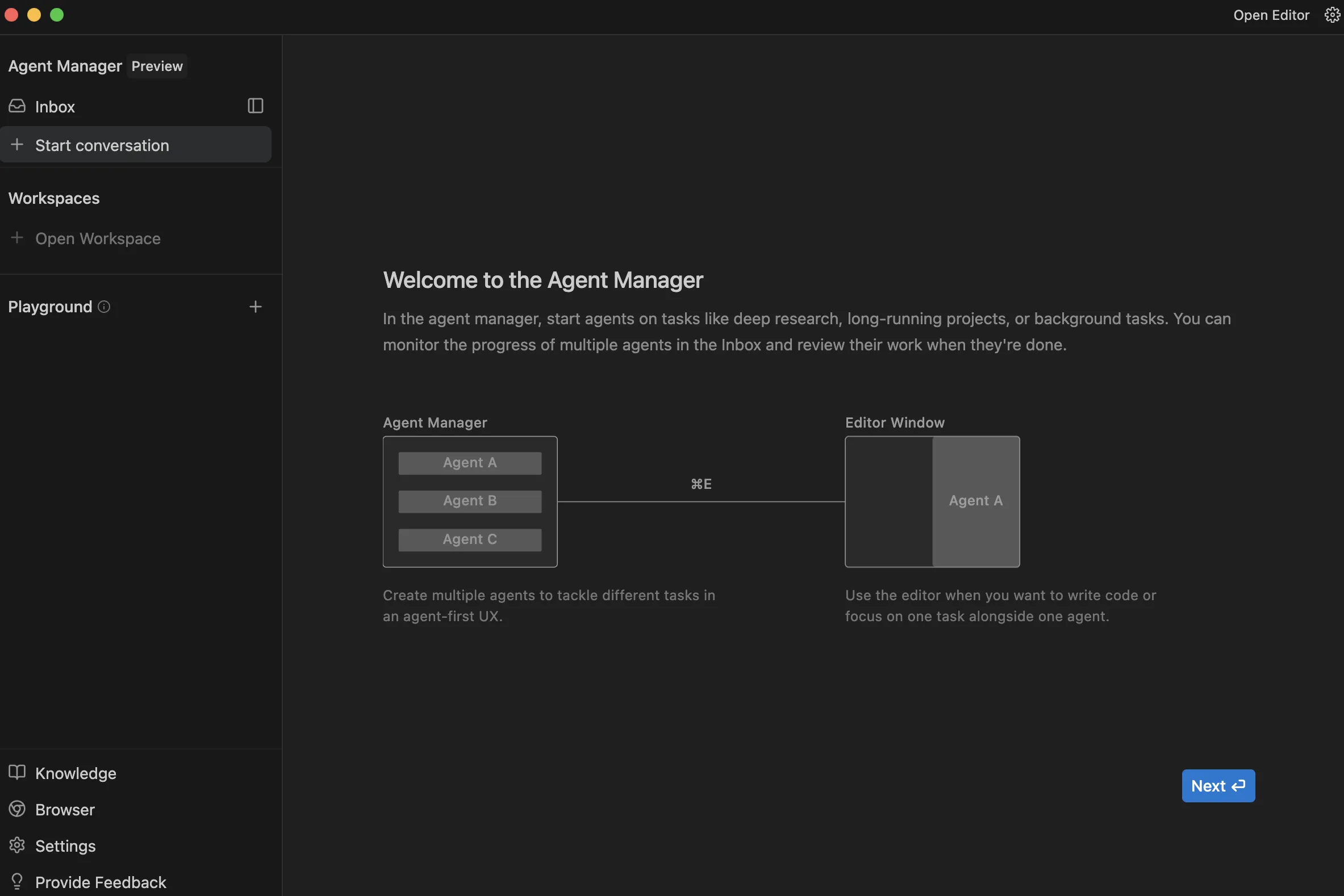
Task: Select Start conversation
Action: click(x=102, y=145)
